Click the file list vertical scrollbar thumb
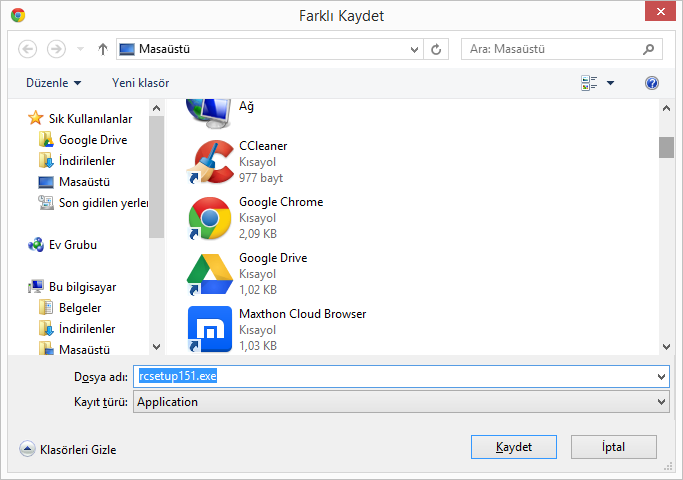 (x=666, y=147)
